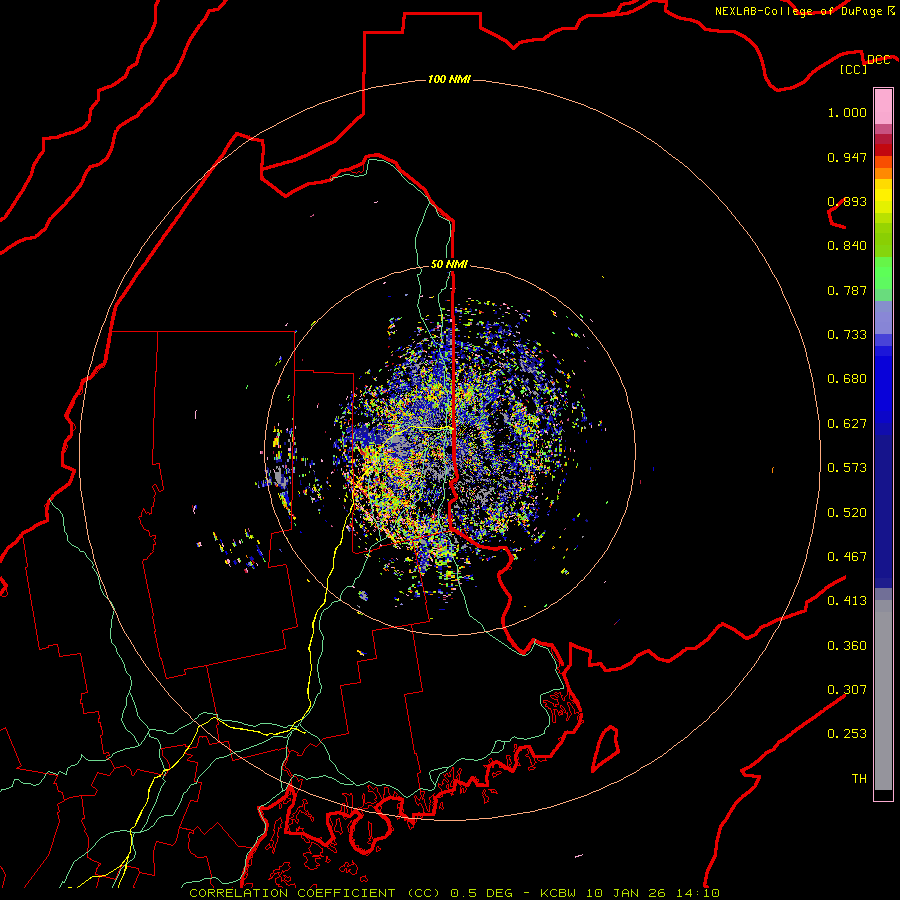
Task: Select the 0.520 scale value
Action: 847,513
